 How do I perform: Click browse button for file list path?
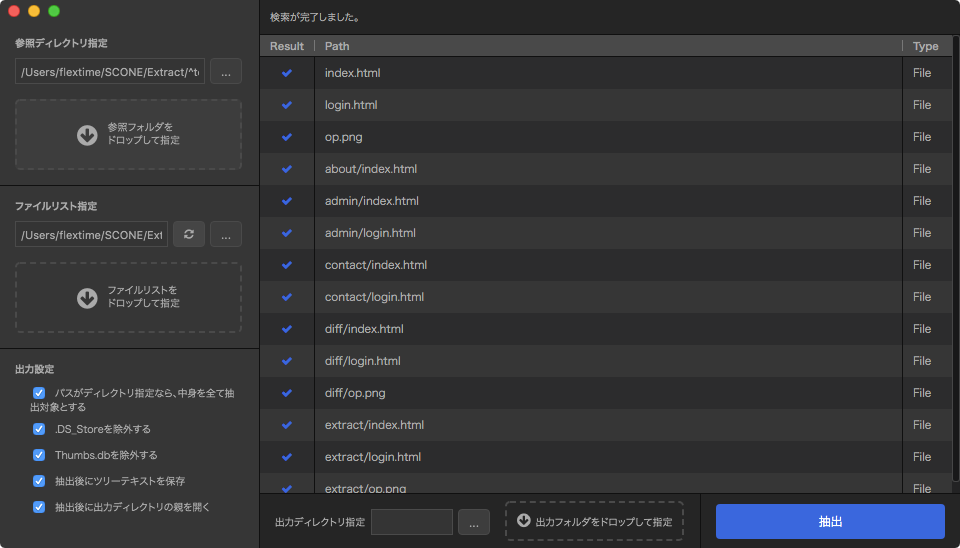[225, 234]
